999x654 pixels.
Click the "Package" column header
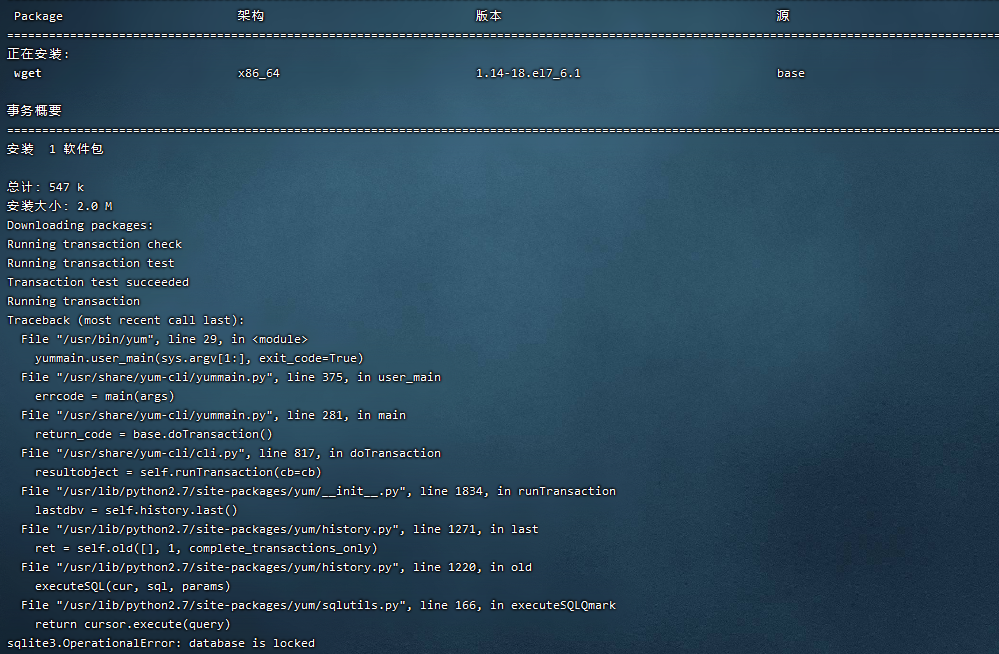tap(38, 17)
